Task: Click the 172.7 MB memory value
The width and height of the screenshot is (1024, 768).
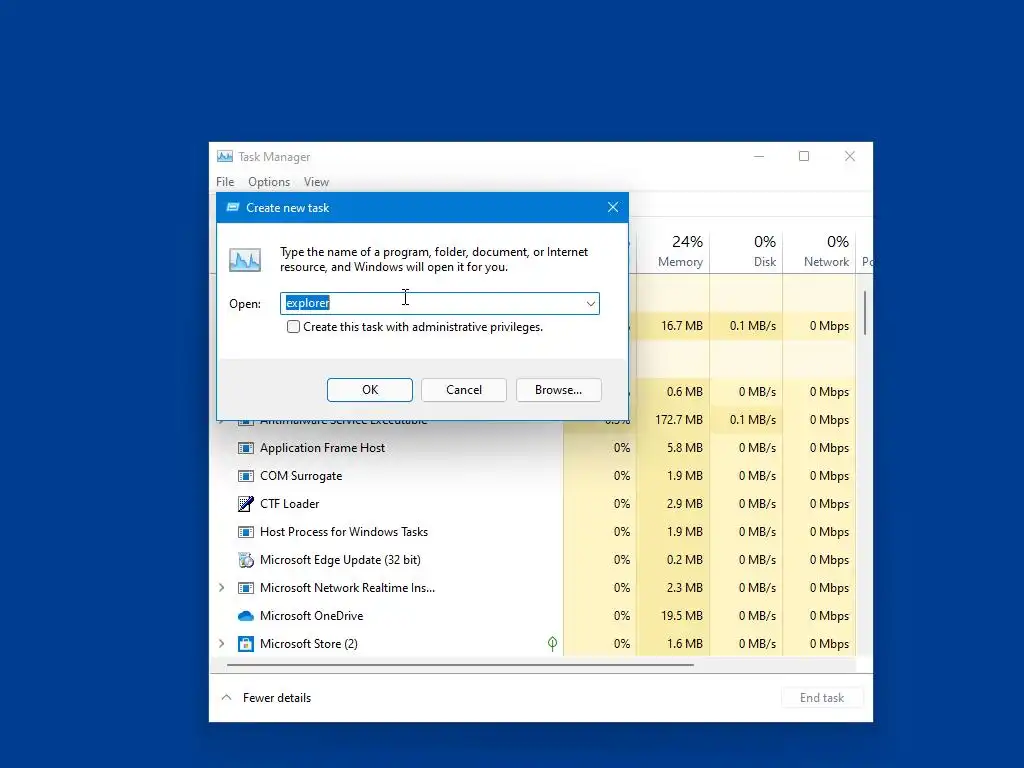Action: click(679, 420)
